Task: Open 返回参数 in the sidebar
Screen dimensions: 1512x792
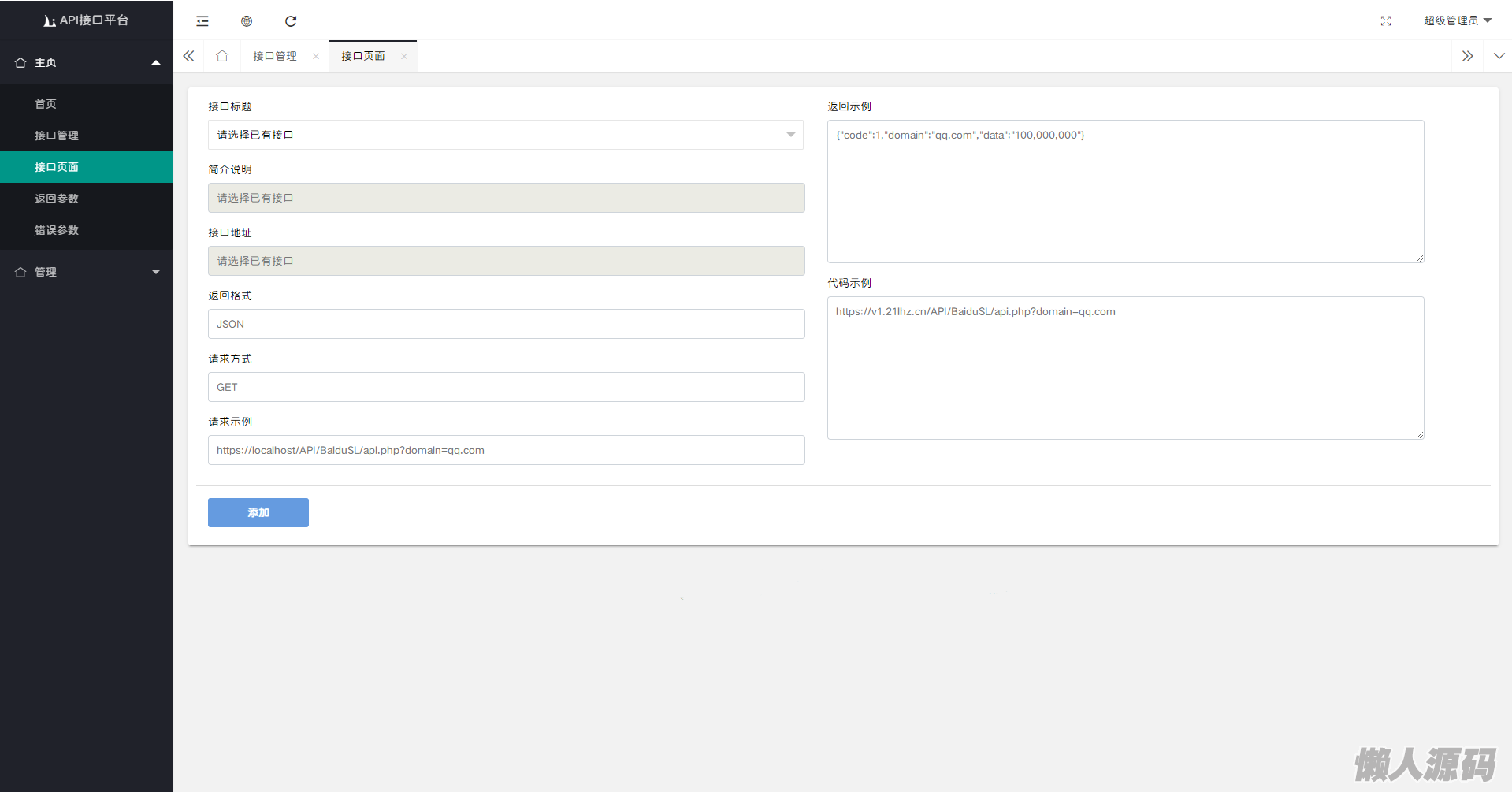Action: [x=57, y=199]
